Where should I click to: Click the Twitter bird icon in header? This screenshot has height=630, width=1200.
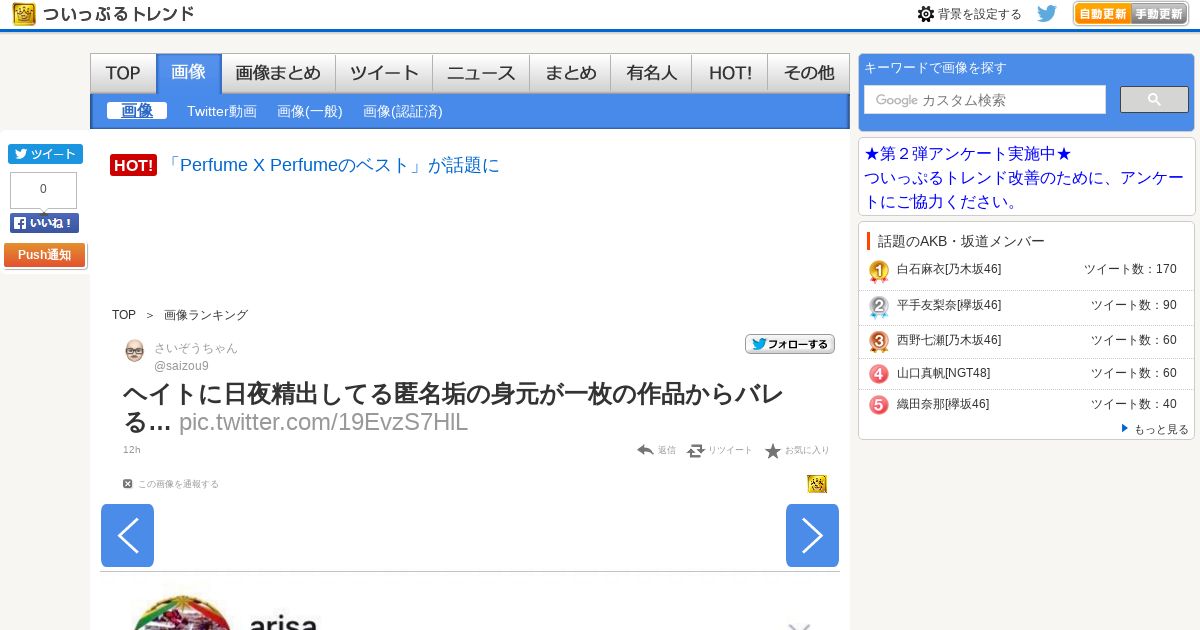point(1047,14)
